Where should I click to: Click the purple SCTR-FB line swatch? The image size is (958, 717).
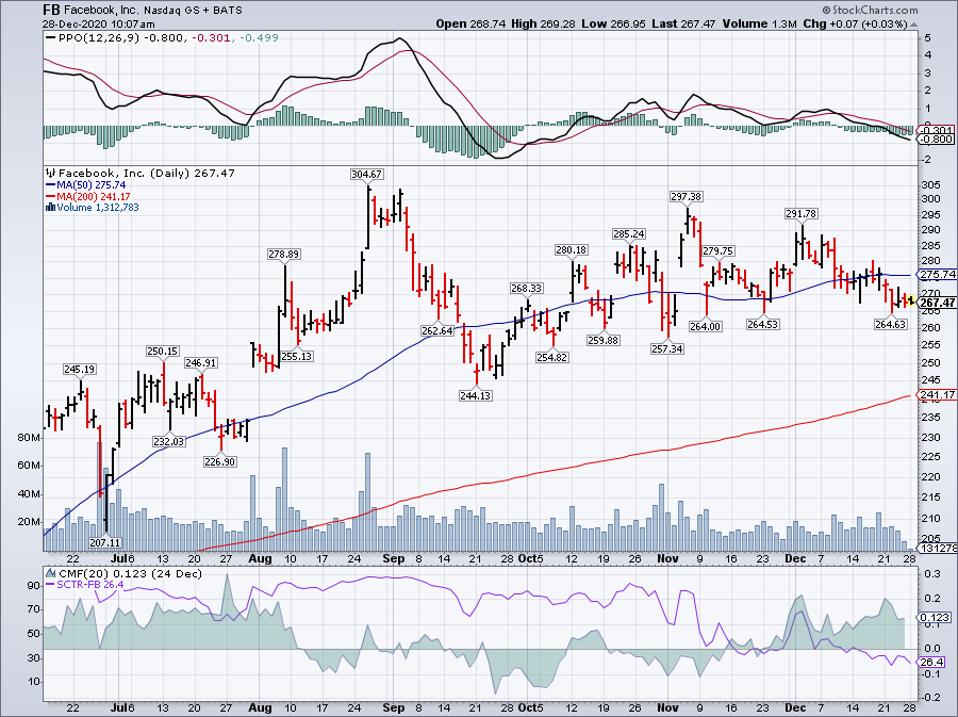pos(51,585)
